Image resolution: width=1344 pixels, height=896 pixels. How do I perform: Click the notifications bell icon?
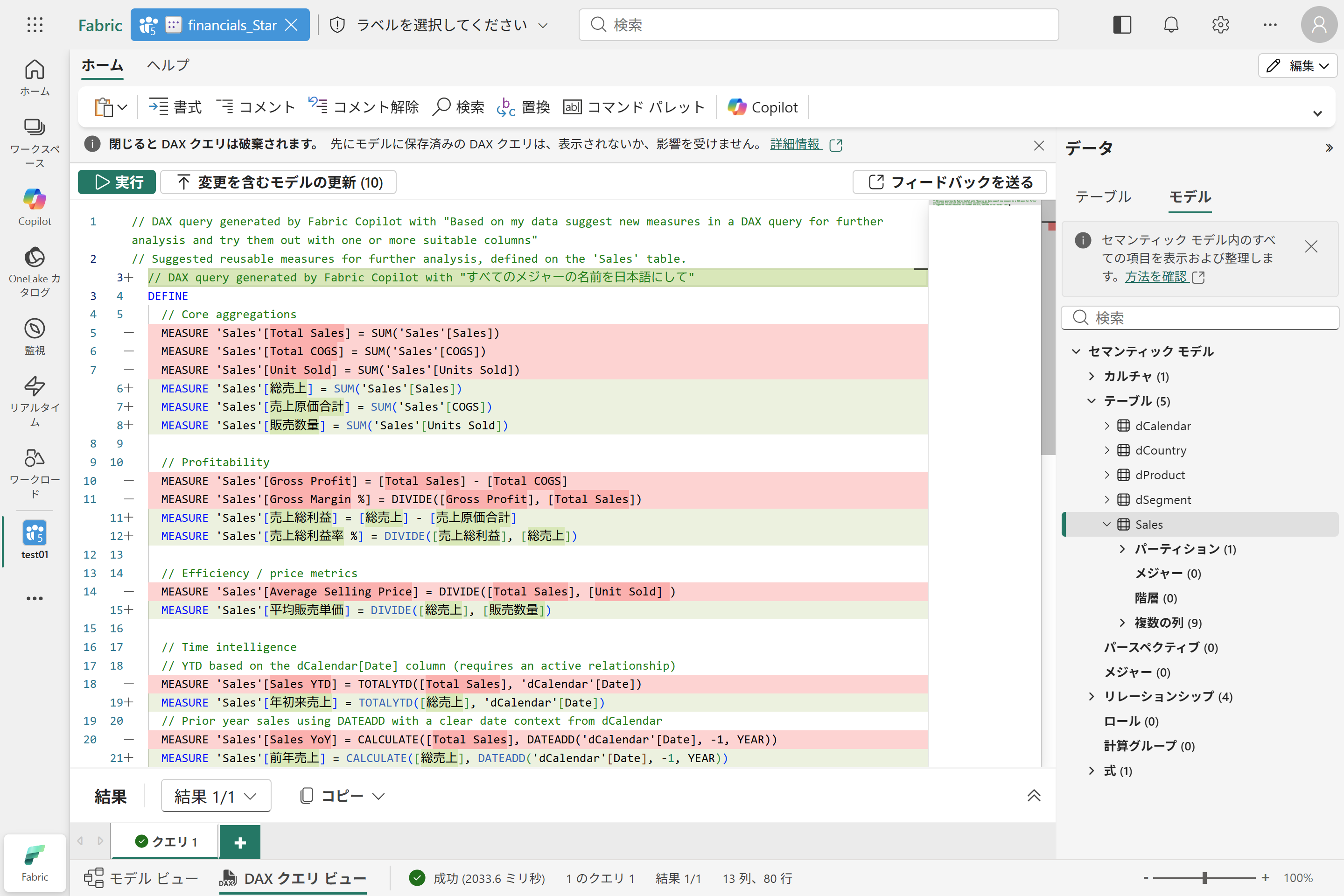pos(1171,25)
